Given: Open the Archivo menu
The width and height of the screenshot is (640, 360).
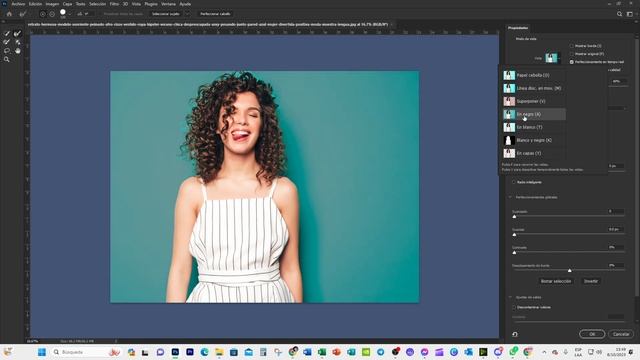Looking at the screenshot, I should coord(18,4).
